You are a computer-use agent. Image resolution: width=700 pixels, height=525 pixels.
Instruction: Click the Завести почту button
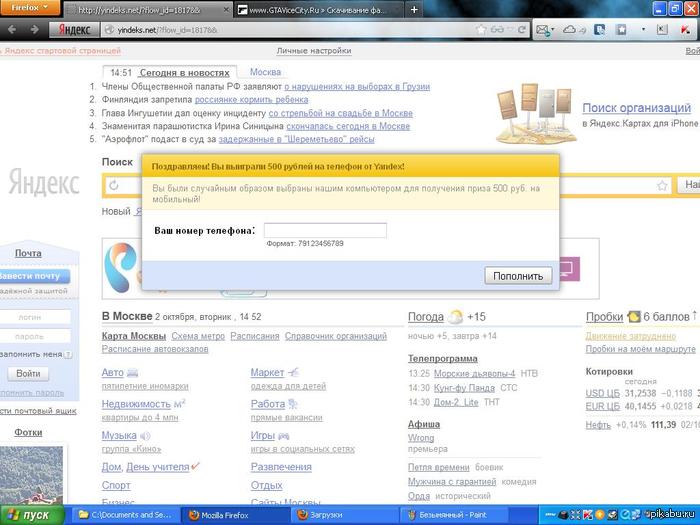[34, 276]
